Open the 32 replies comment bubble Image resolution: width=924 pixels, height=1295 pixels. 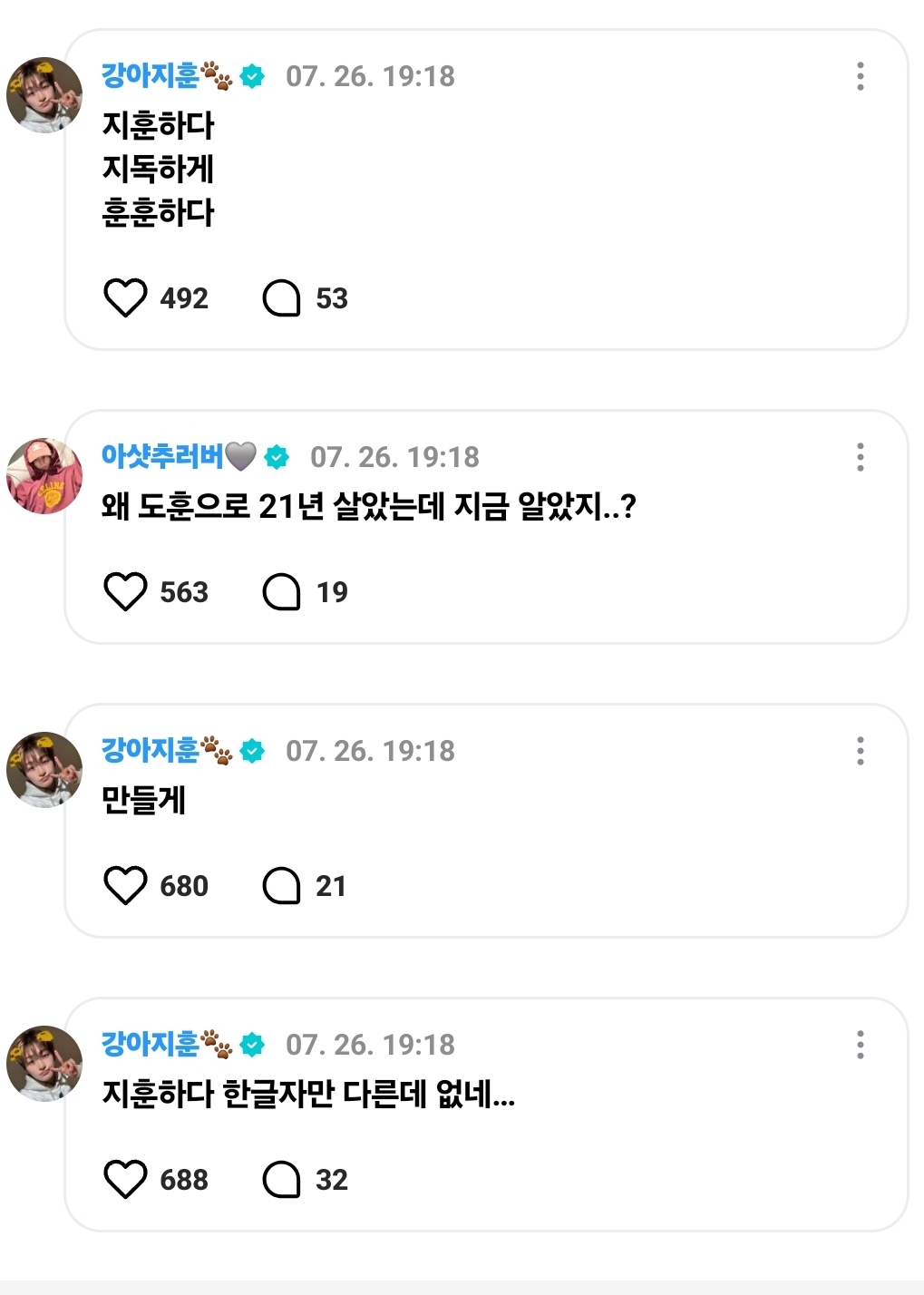coord(281,1180)
